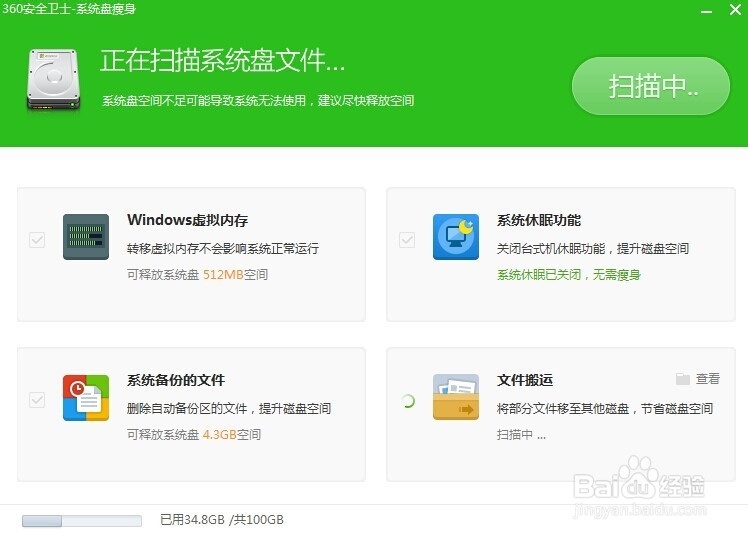748x536 pixels.
Task: Click the 系统休眠功能 monitor moon icon
Action: coord(456,237)
